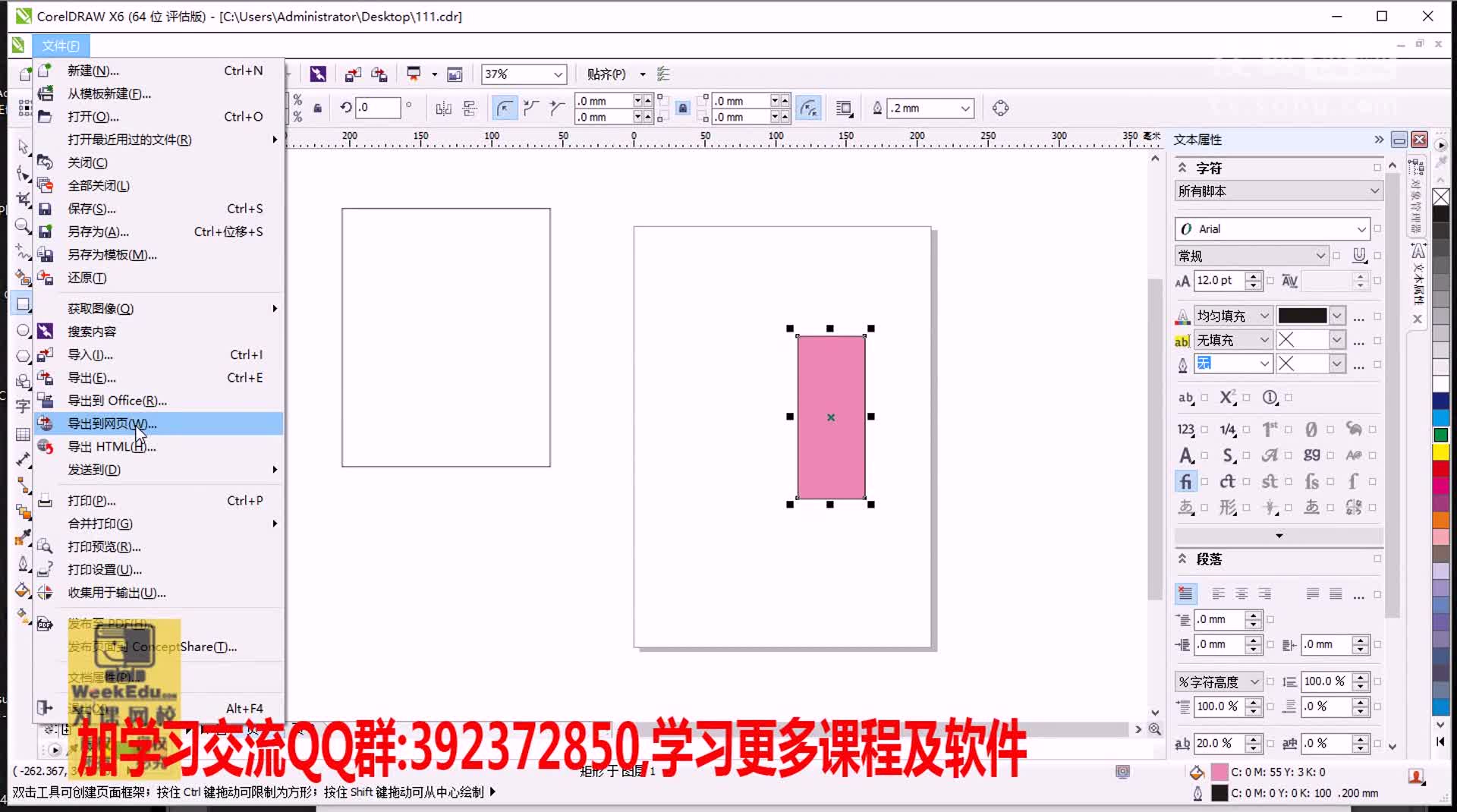Open the 均匀填充 fill type dropdown
1457x812 pixels.
pos(1264,316)
